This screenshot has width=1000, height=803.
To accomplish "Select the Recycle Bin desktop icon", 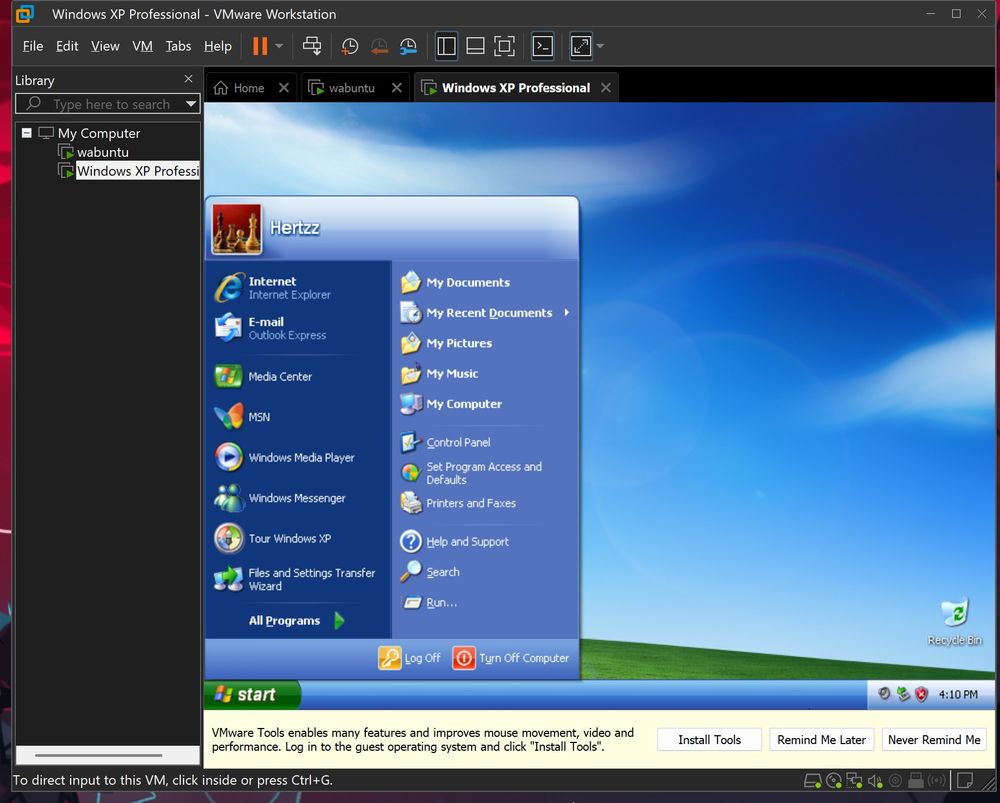I will 955,623.
